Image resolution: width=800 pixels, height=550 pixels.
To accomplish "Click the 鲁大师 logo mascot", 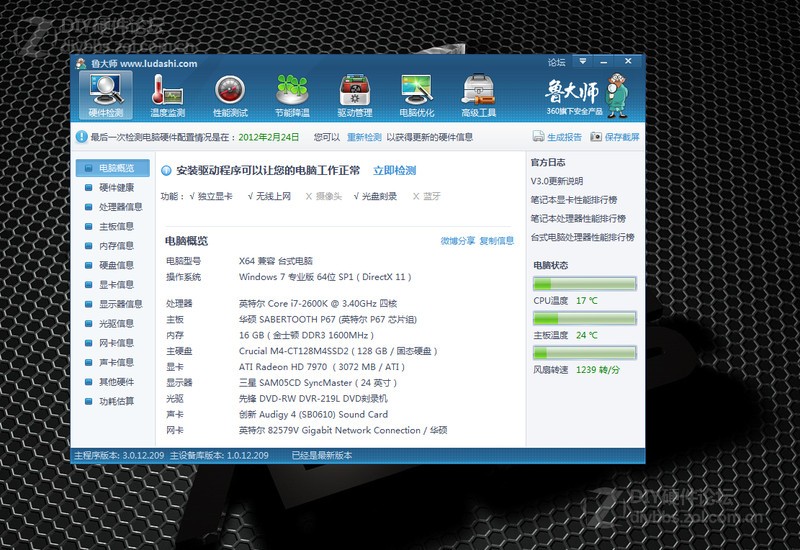I will click(x=617, y=95).
